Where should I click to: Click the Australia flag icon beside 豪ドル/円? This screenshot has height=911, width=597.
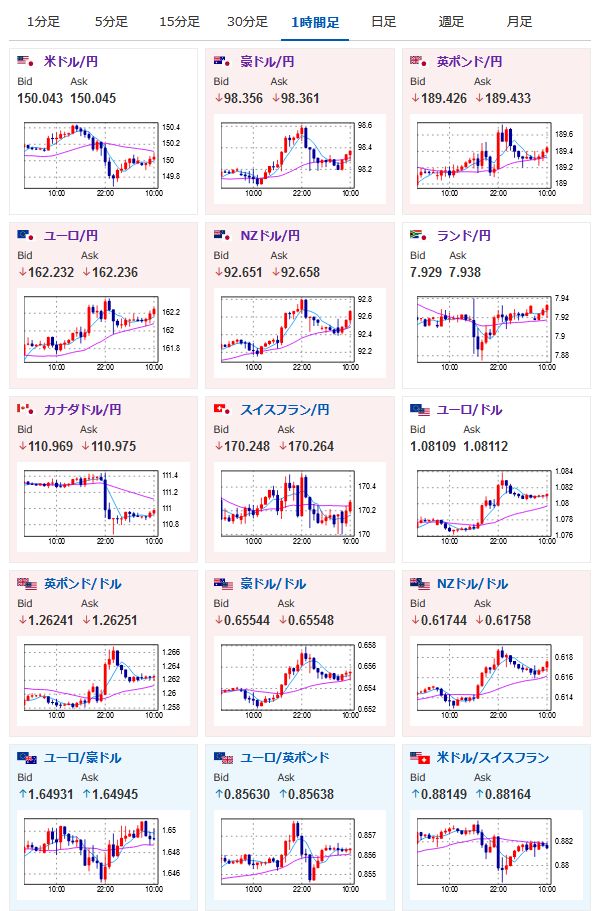tap(222, 61)
